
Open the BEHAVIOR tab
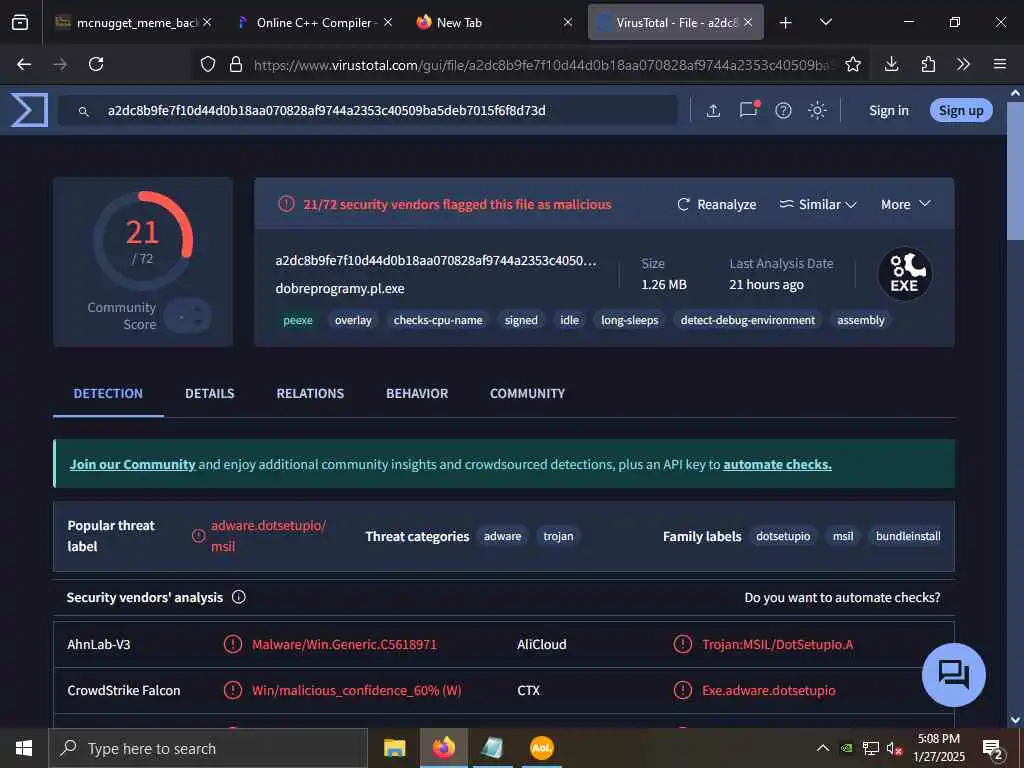pos(417,394)
